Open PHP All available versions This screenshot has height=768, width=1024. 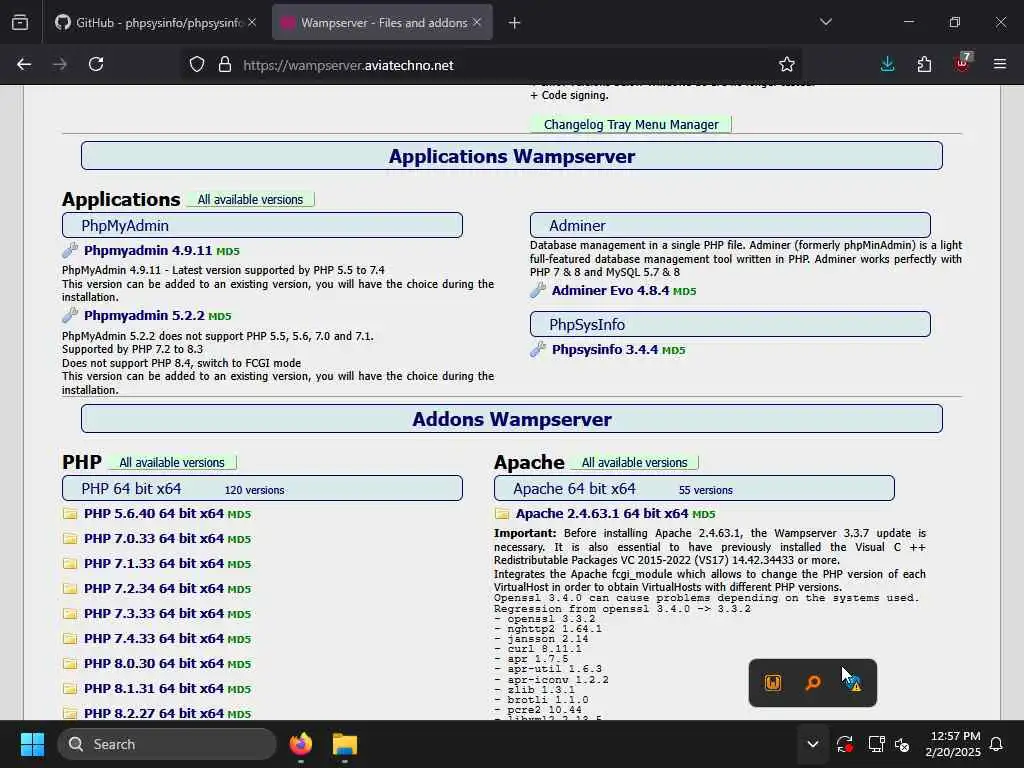coord(172,462)
